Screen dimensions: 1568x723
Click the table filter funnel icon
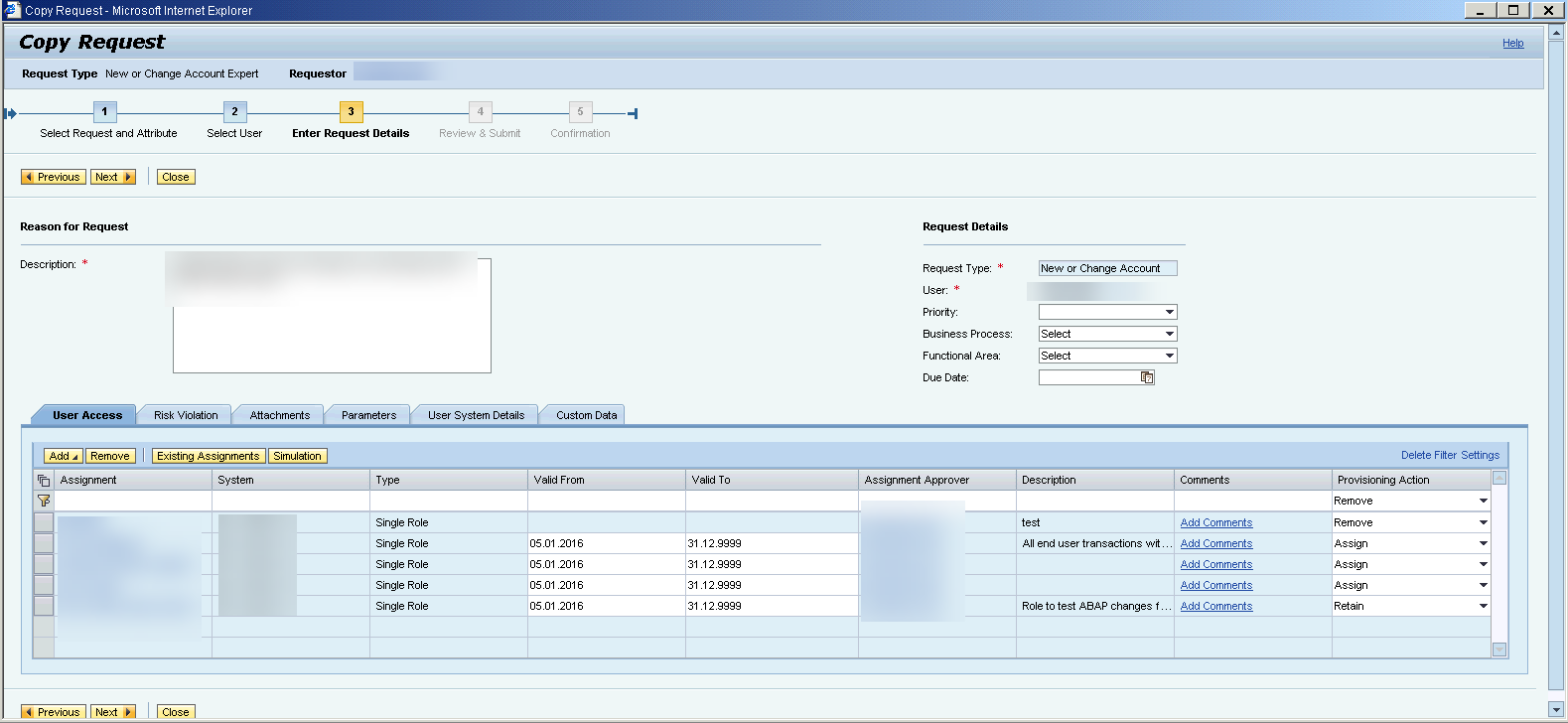[44, 501]
